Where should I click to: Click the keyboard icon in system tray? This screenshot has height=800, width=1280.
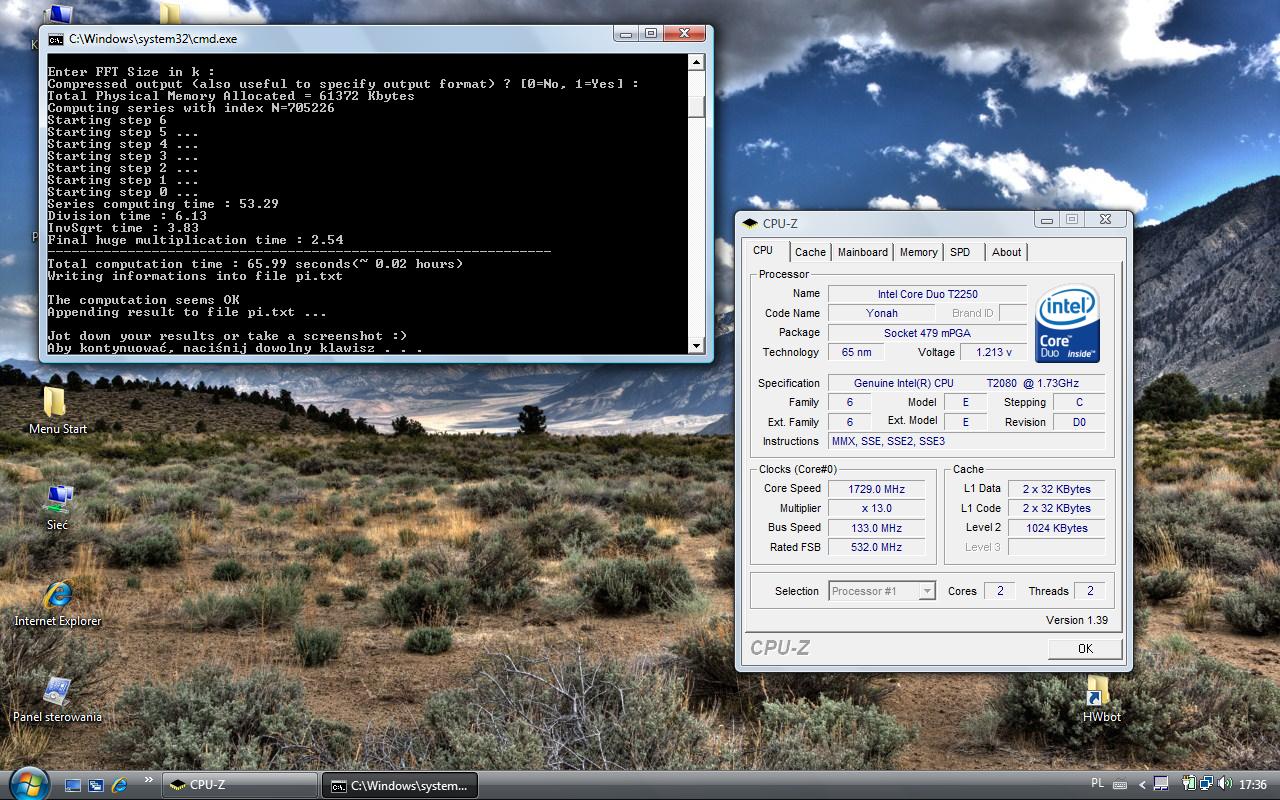pyautogui.click(x=1120, y=785)
